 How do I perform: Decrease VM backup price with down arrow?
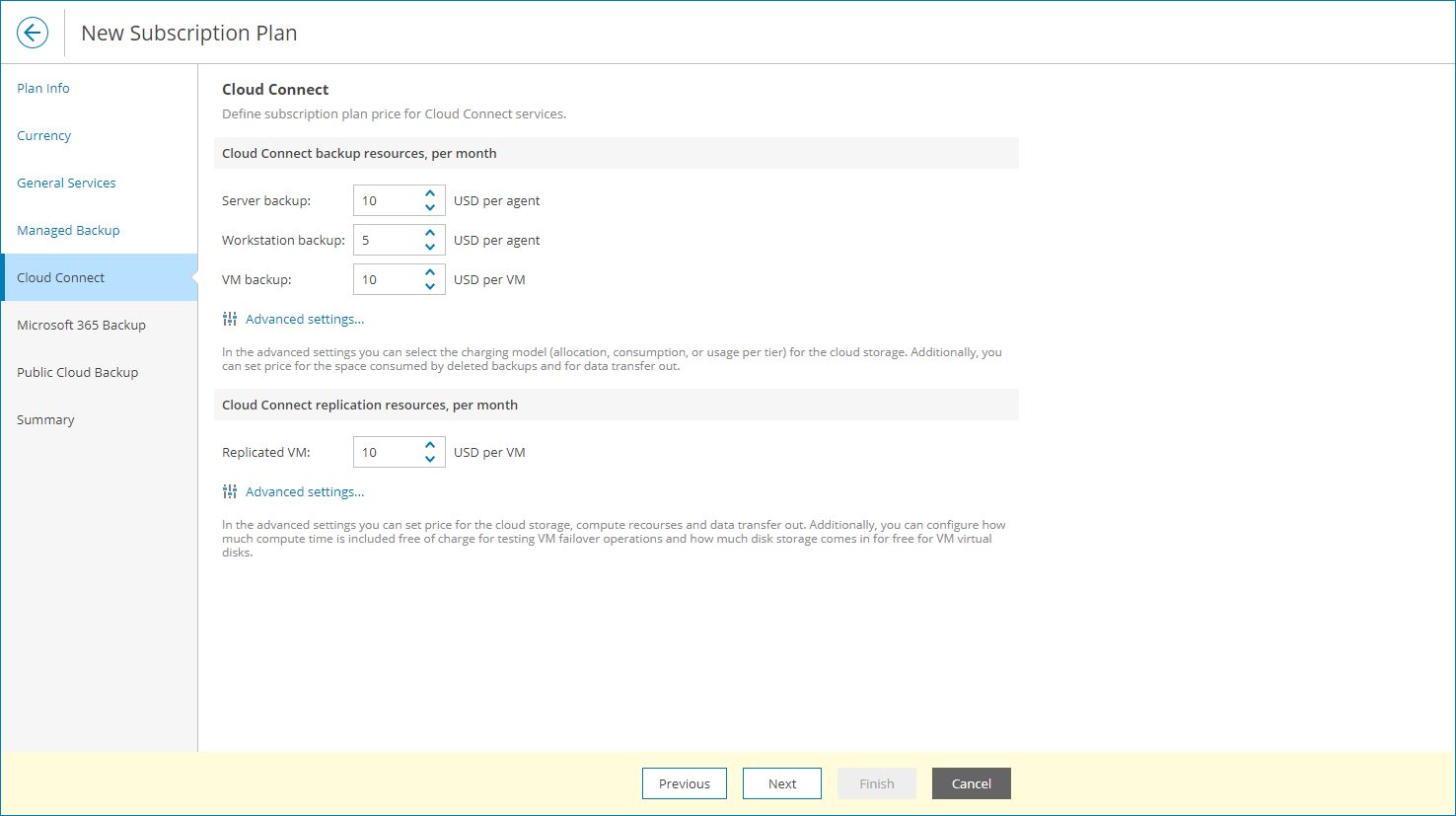pos(430,286)
